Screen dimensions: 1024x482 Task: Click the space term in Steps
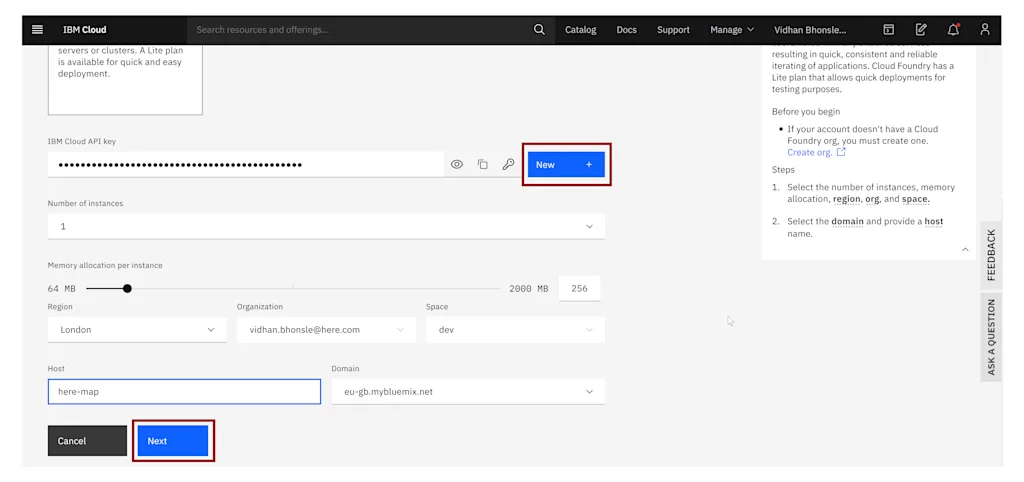916,199
